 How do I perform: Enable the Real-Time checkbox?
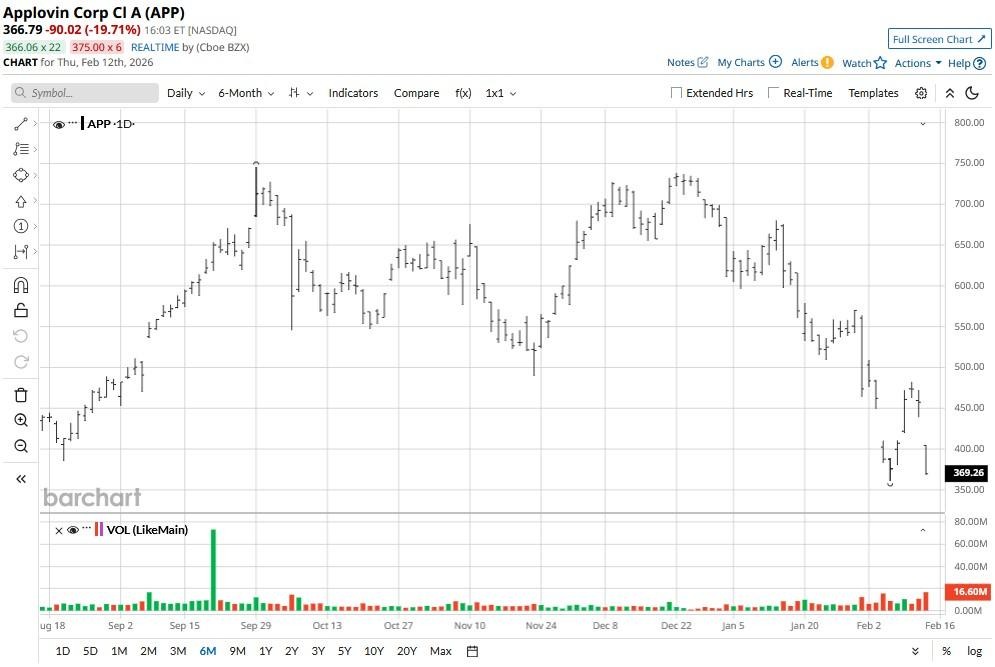[x=773, y=93]
